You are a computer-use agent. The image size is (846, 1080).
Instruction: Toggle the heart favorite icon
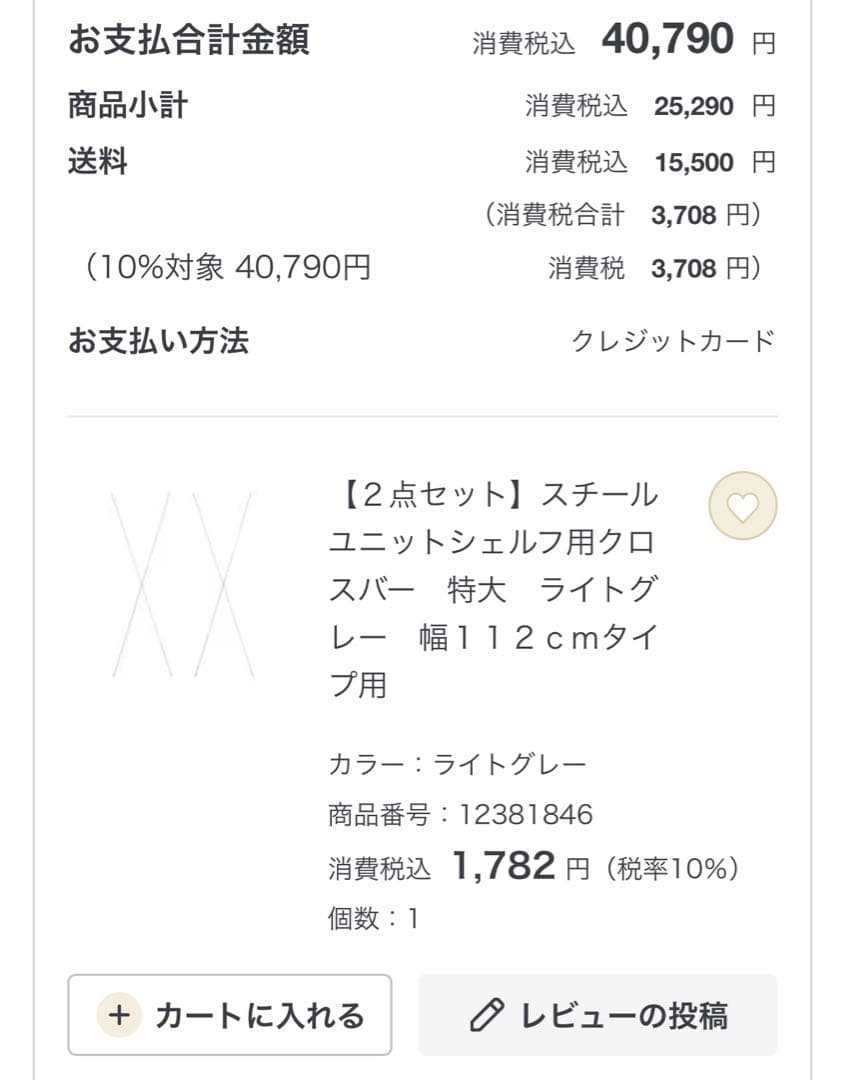[x=742, y=507]
